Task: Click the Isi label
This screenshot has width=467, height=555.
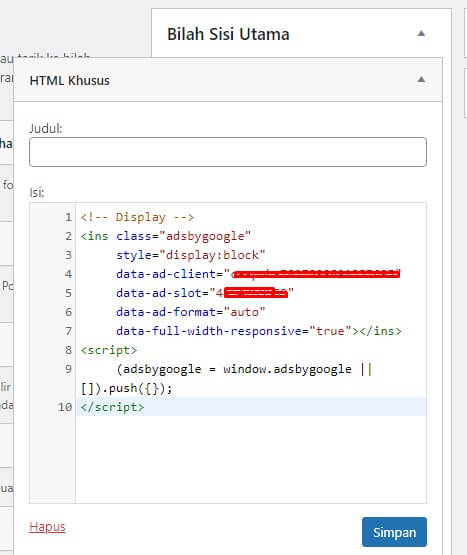Action: (37, 193)
